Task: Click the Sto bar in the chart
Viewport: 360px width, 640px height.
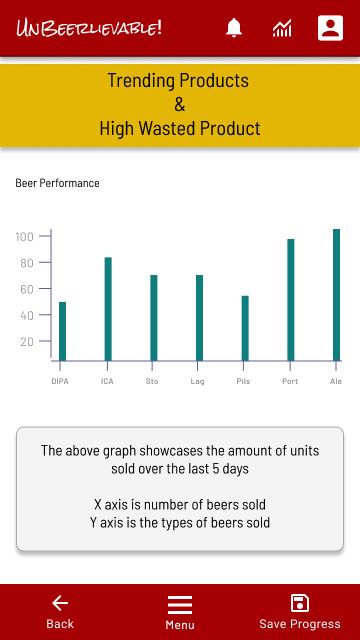Action: (x=154, y=318)
